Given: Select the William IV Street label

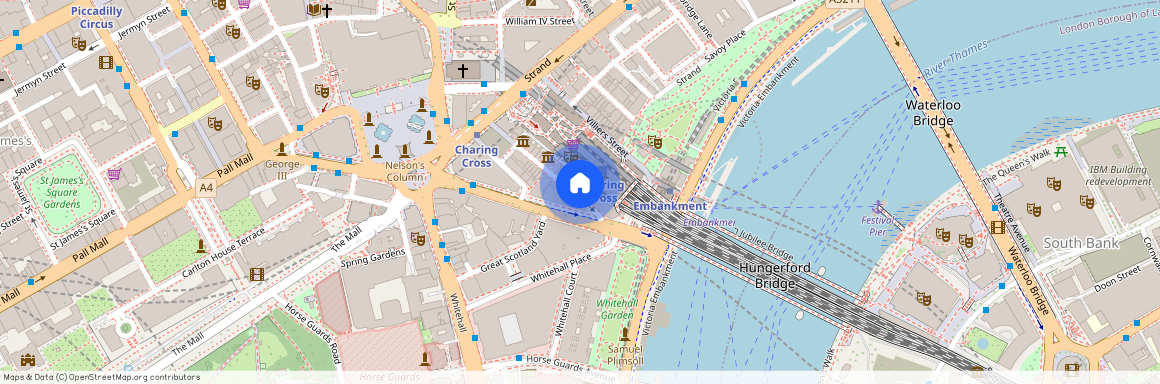Looking at the screenshot, I should pyautogui.click(x=539, y=21).
